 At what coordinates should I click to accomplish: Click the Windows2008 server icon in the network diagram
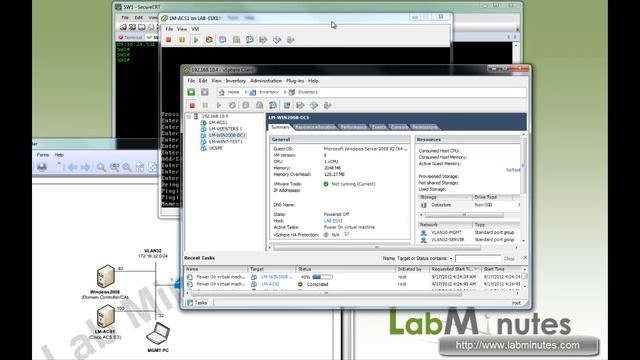pyautogui.click(x=106, y=276)
